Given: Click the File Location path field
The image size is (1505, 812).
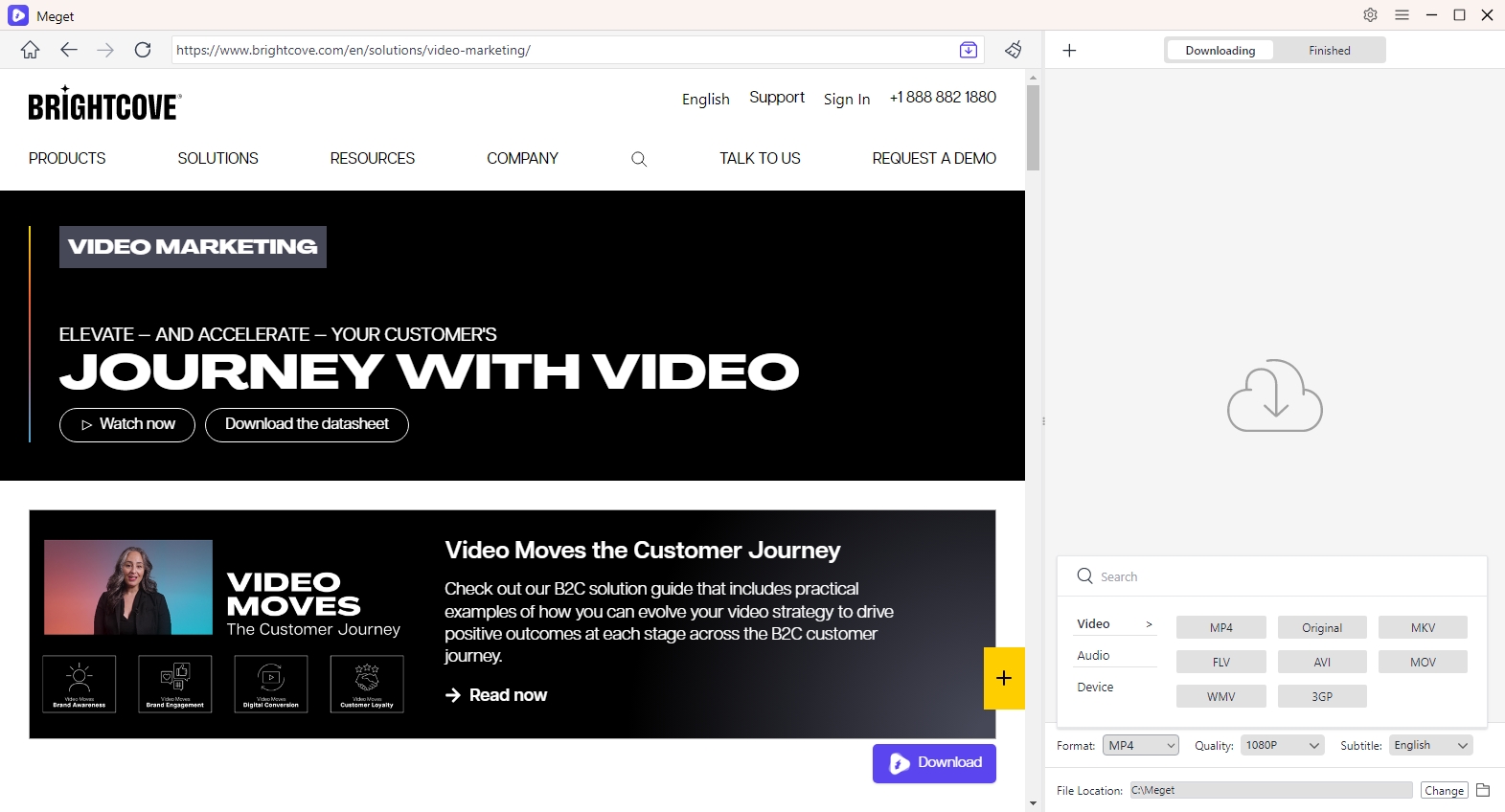Looking at the screenshot, I should coord(1270,790).
